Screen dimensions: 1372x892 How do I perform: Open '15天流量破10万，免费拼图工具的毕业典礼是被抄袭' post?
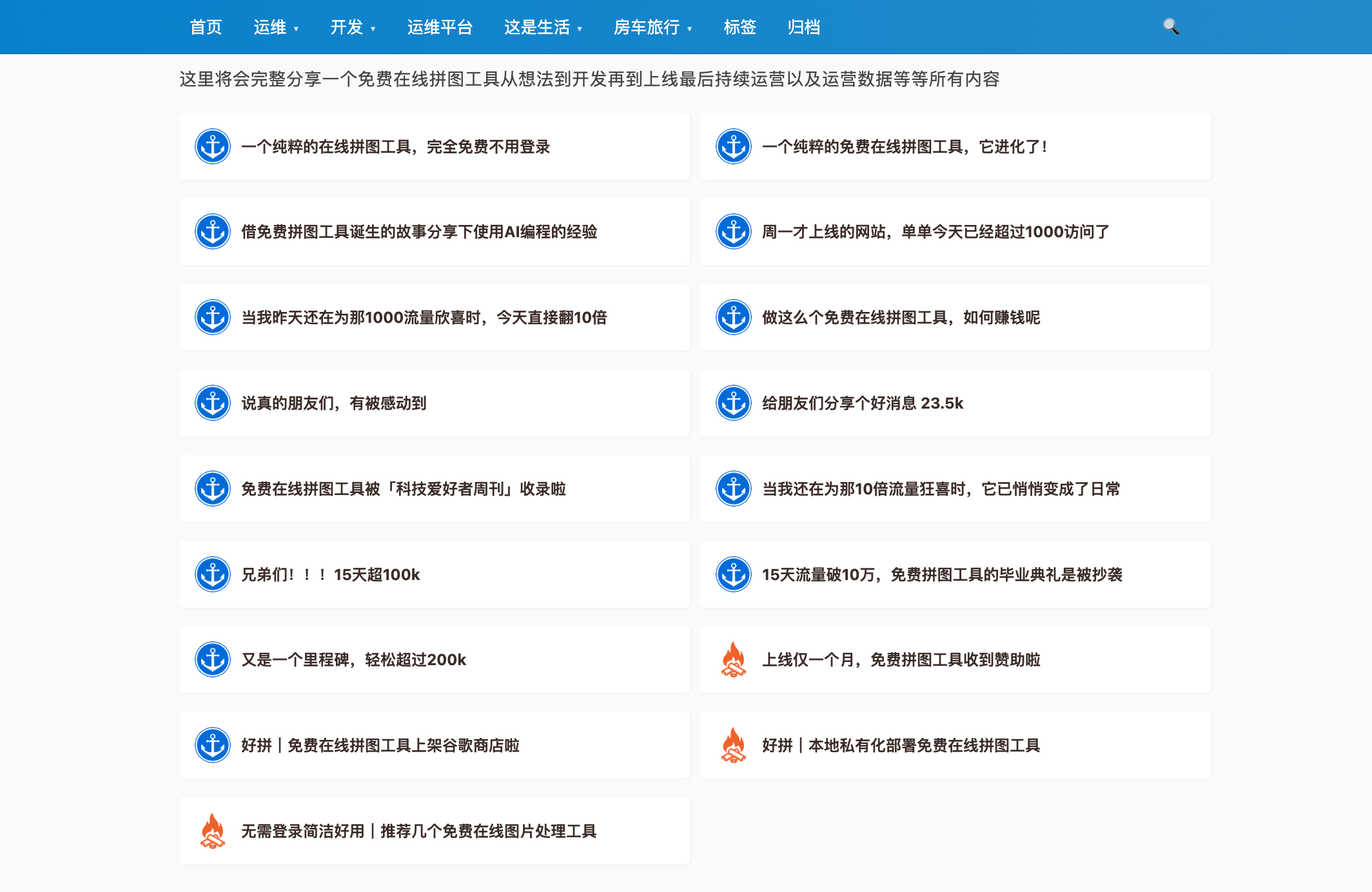941,575
